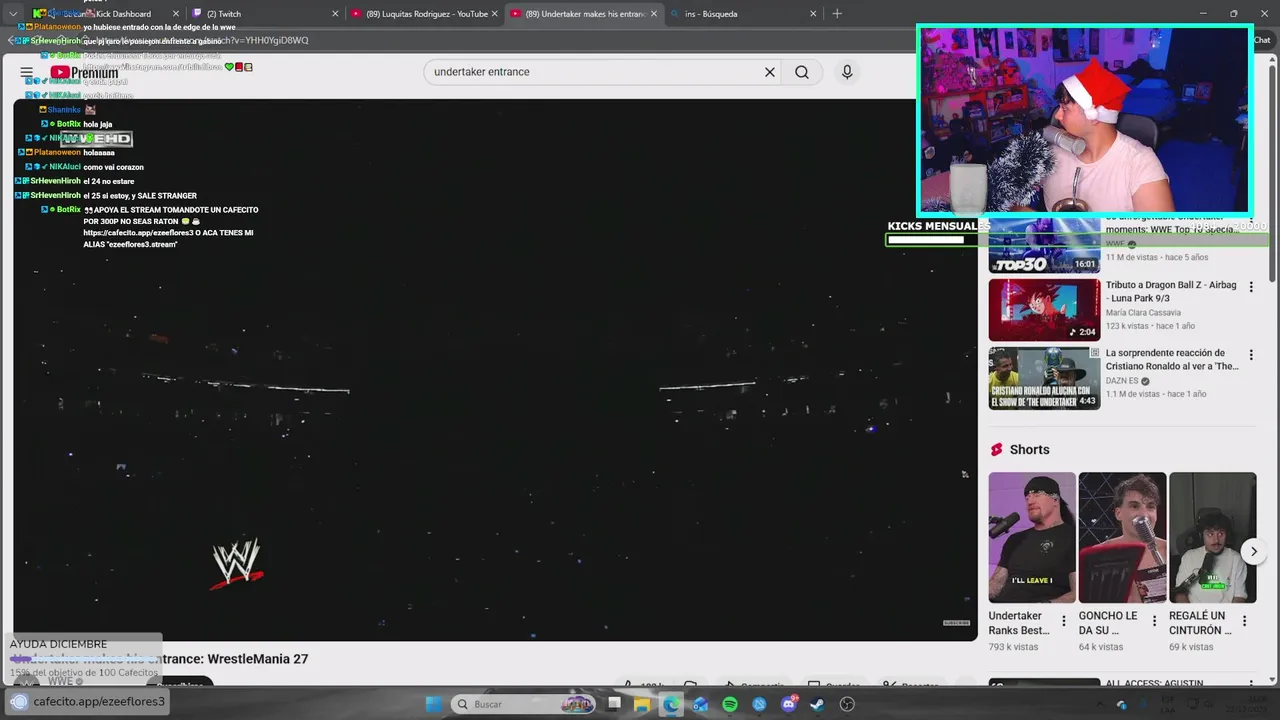This screenshot has height=720, width=1280.
Task: Open the Windows Start menu
Action: coord(434,704)
